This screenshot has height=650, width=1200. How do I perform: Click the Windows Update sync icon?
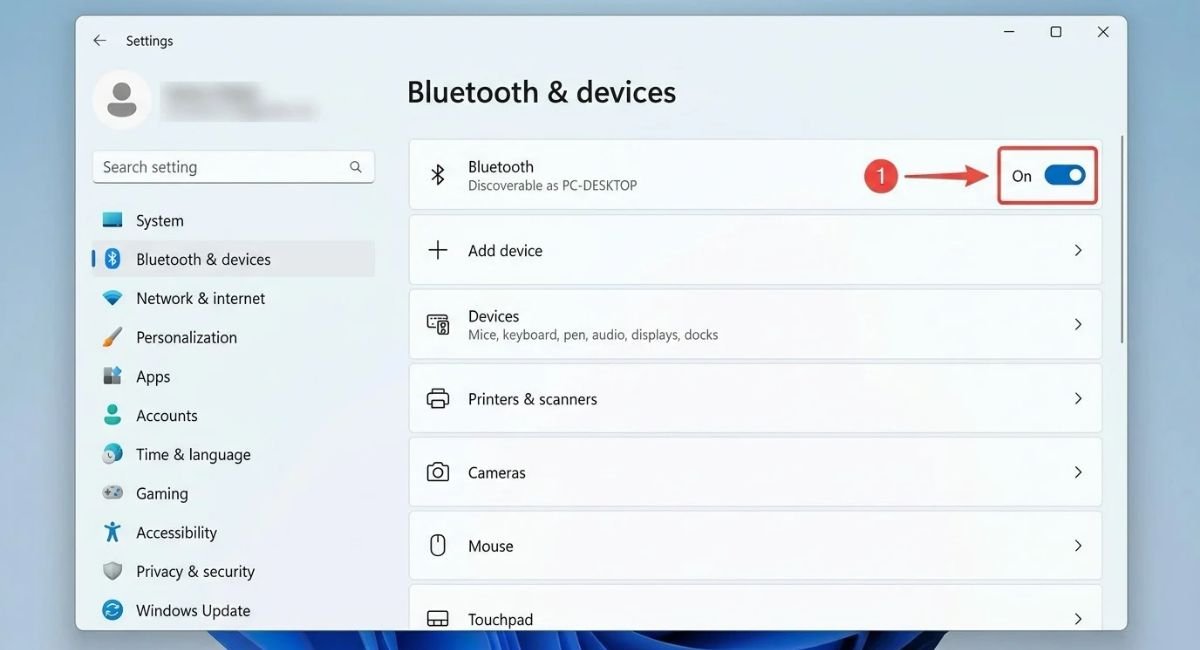point(113,610)
